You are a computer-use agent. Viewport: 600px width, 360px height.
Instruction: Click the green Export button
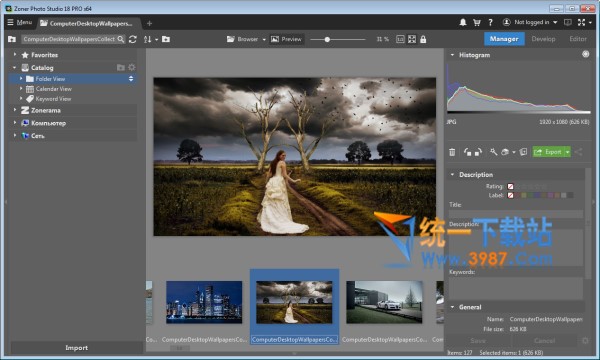[x=548, y=152]
